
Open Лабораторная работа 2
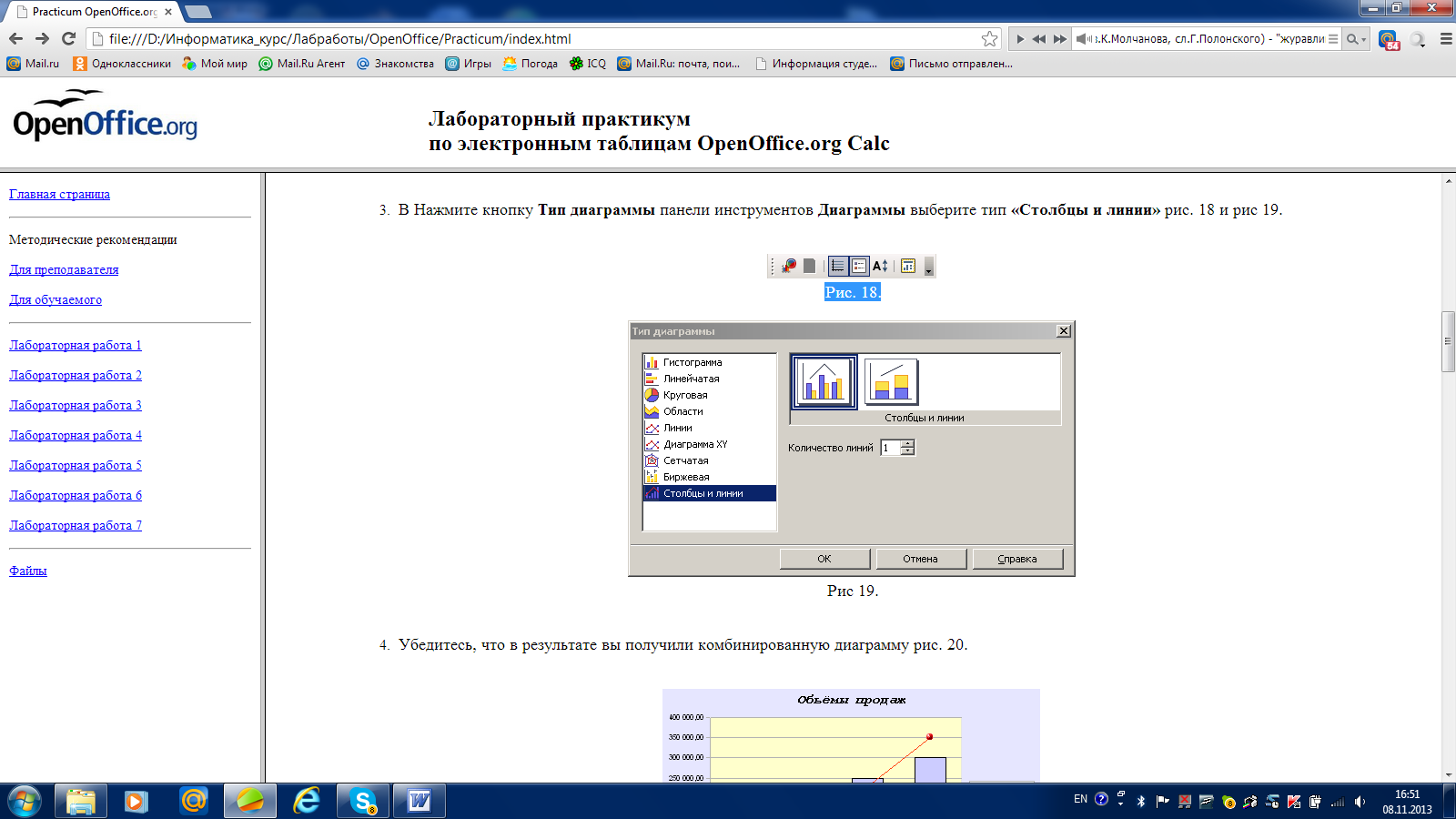(x=76, y=375)
